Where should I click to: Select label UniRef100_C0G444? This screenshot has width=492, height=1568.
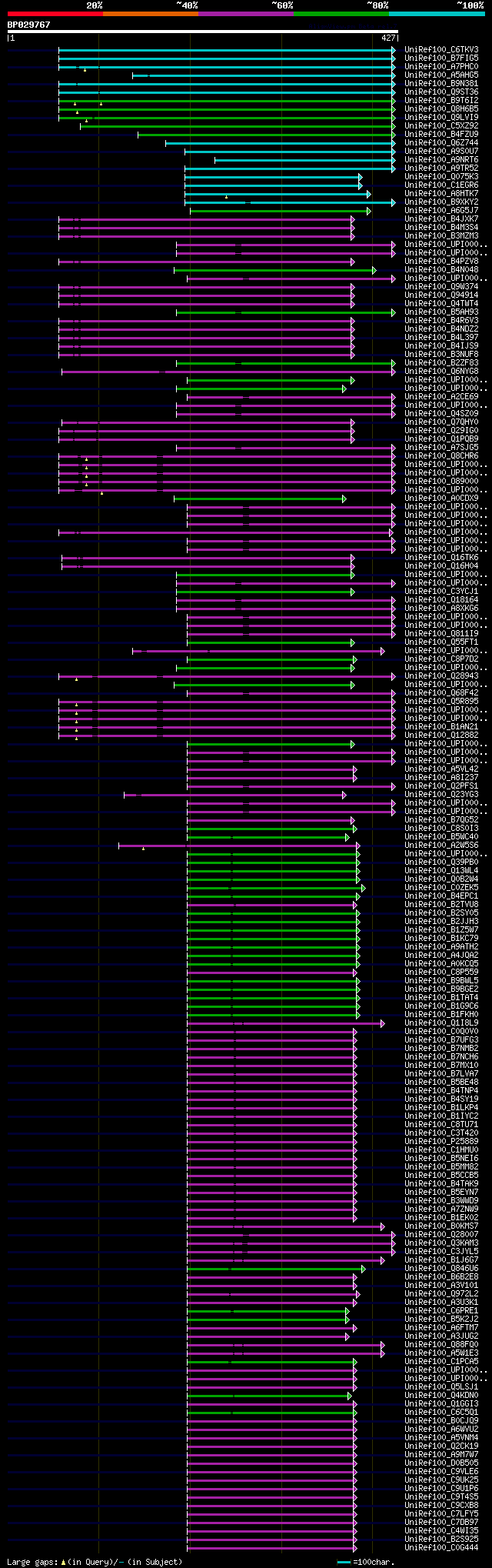[441, 1548]
